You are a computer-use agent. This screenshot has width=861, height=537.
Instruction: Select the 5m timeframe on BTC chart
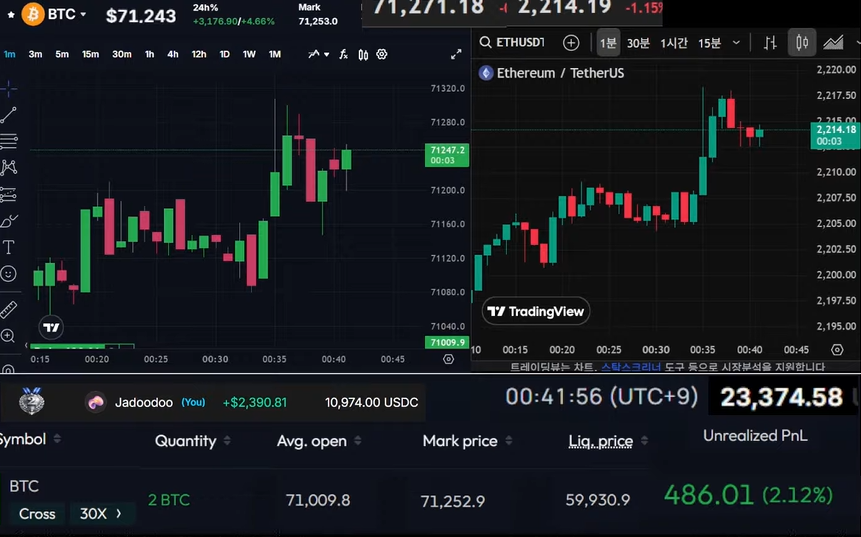coord(62,54)
